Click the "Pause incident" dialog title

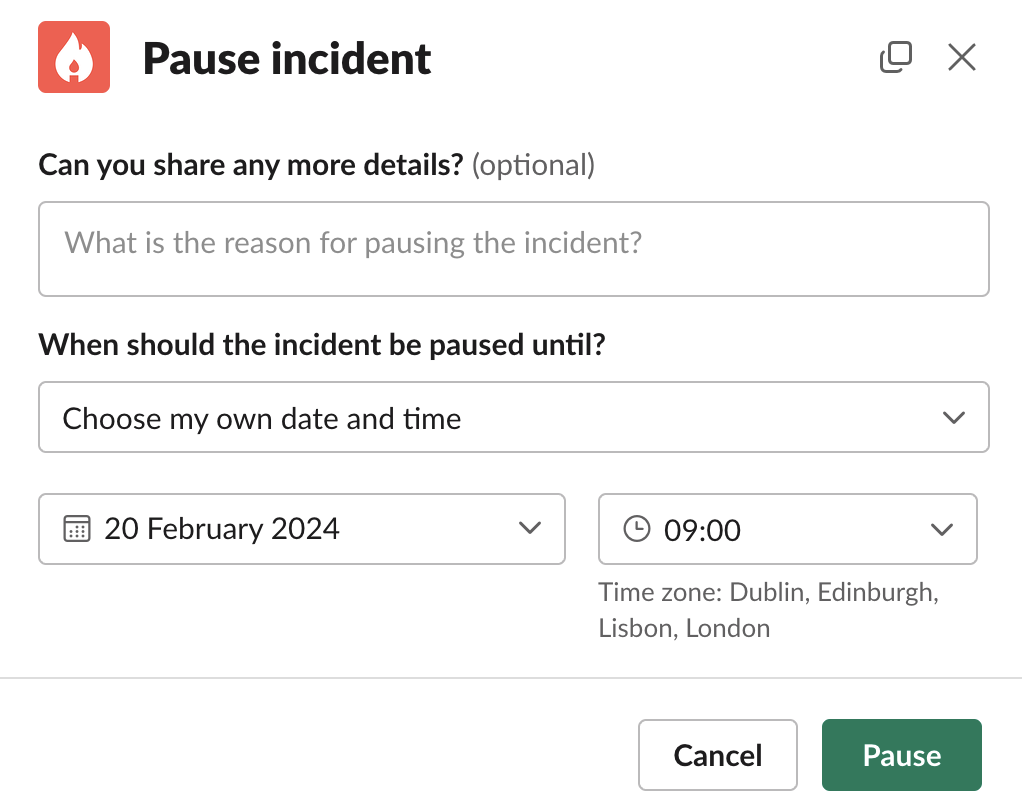pos(287,59)
